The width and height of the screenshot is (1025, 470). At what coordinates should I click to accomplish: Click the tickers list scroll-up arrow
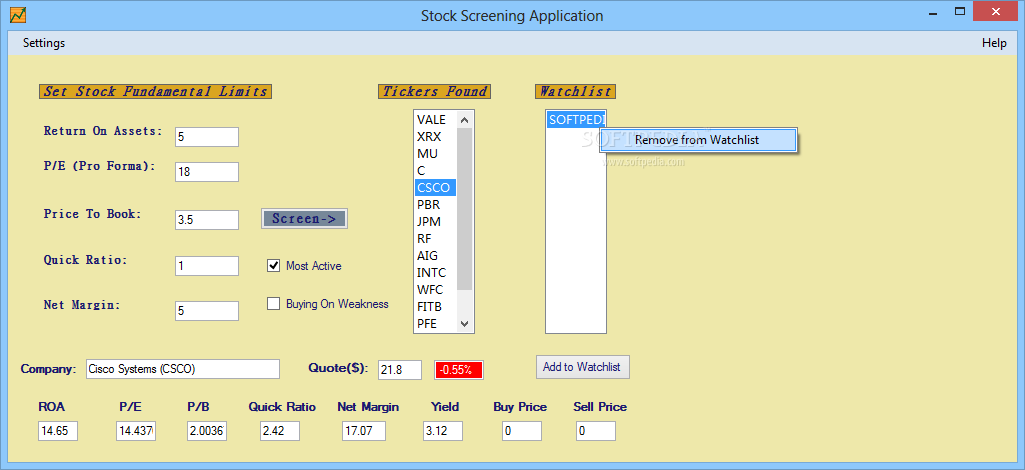click(x=465, y=120)
